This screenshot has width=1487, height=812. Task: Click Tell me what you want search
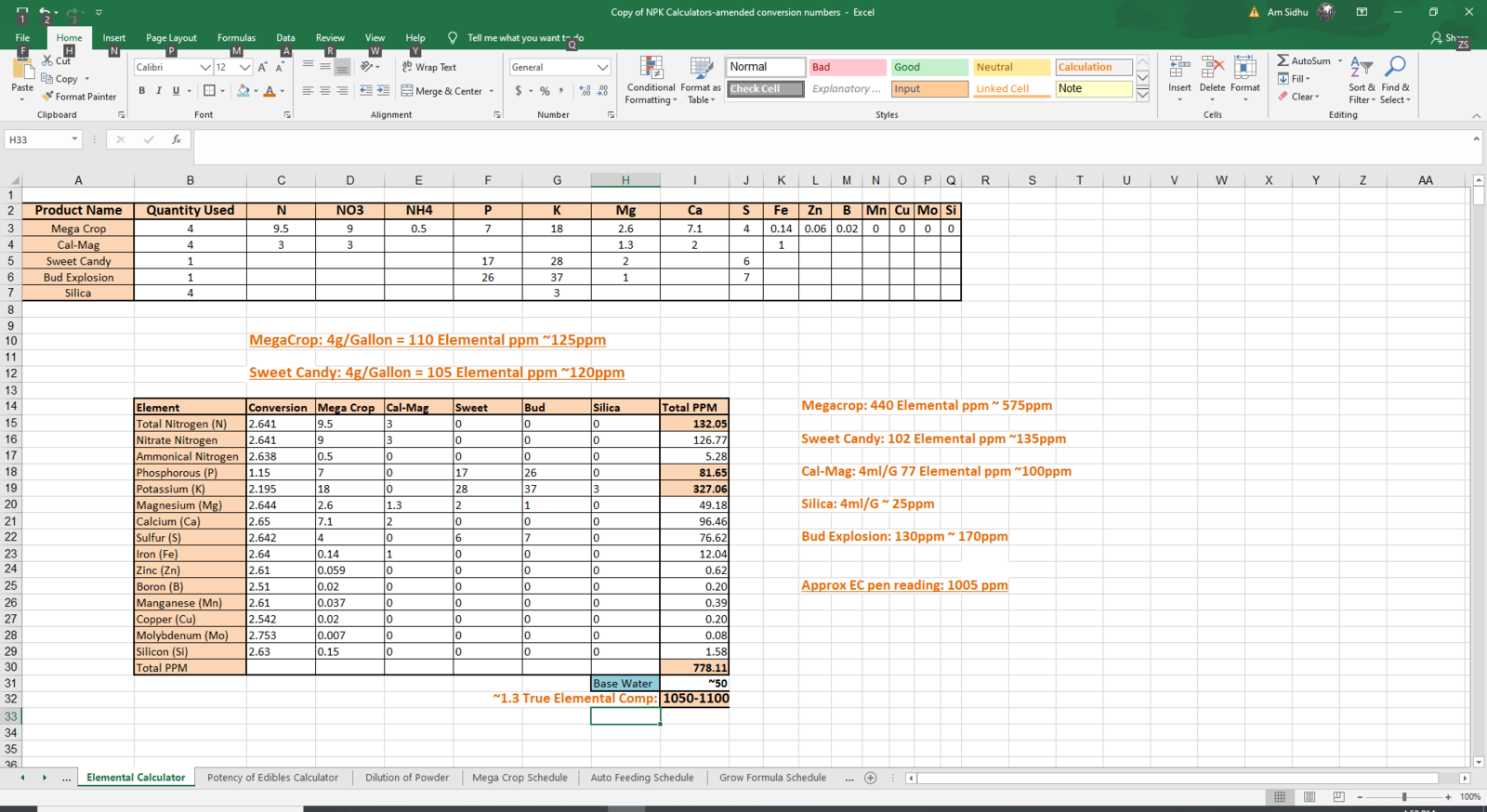pyautogui.click(x=525, y=38)
